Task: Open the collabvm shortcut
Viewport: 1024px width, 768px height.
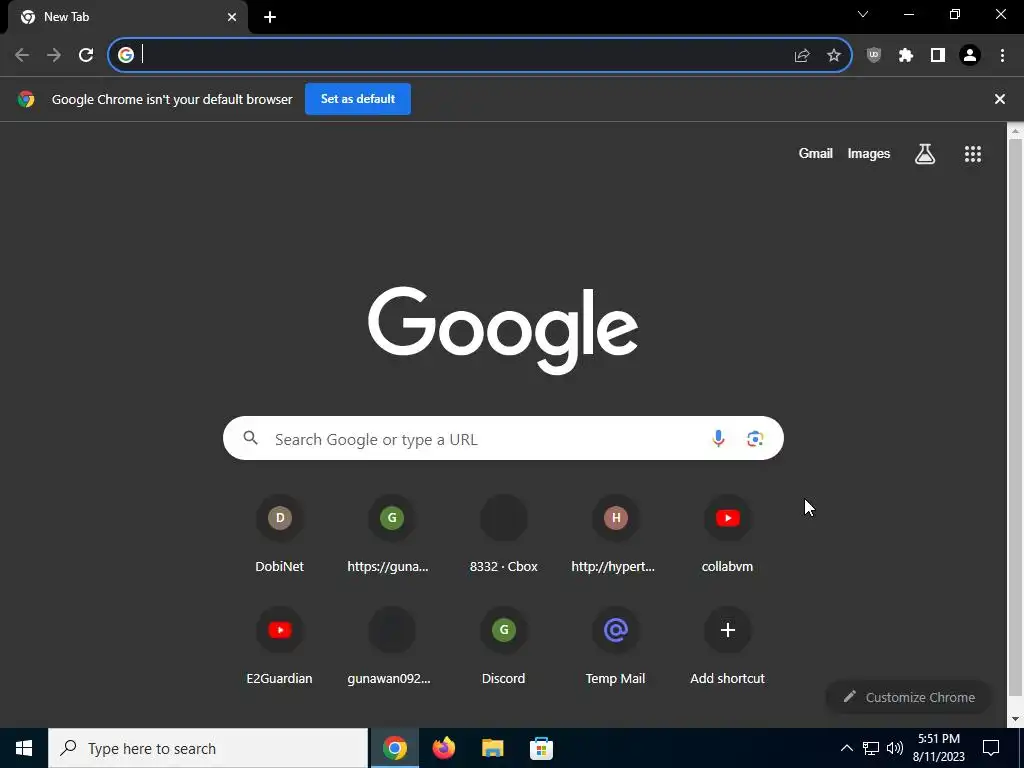Action: pos(728,536)
